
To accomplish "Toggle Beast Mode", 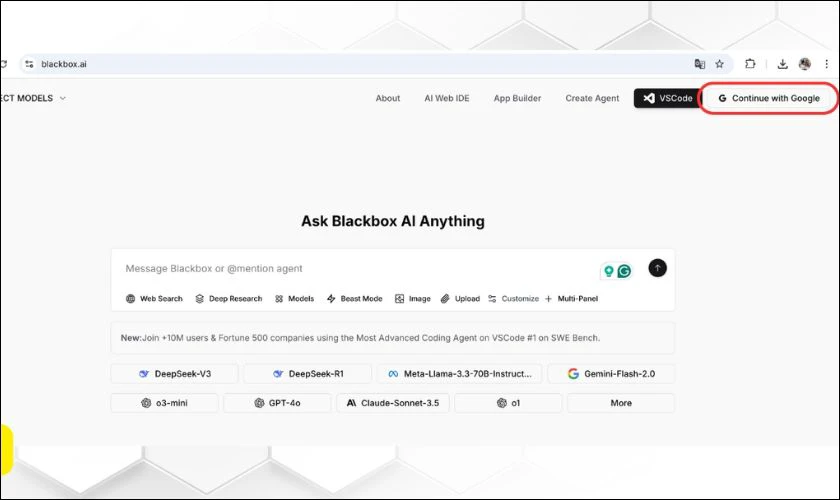I will (355, 298).
